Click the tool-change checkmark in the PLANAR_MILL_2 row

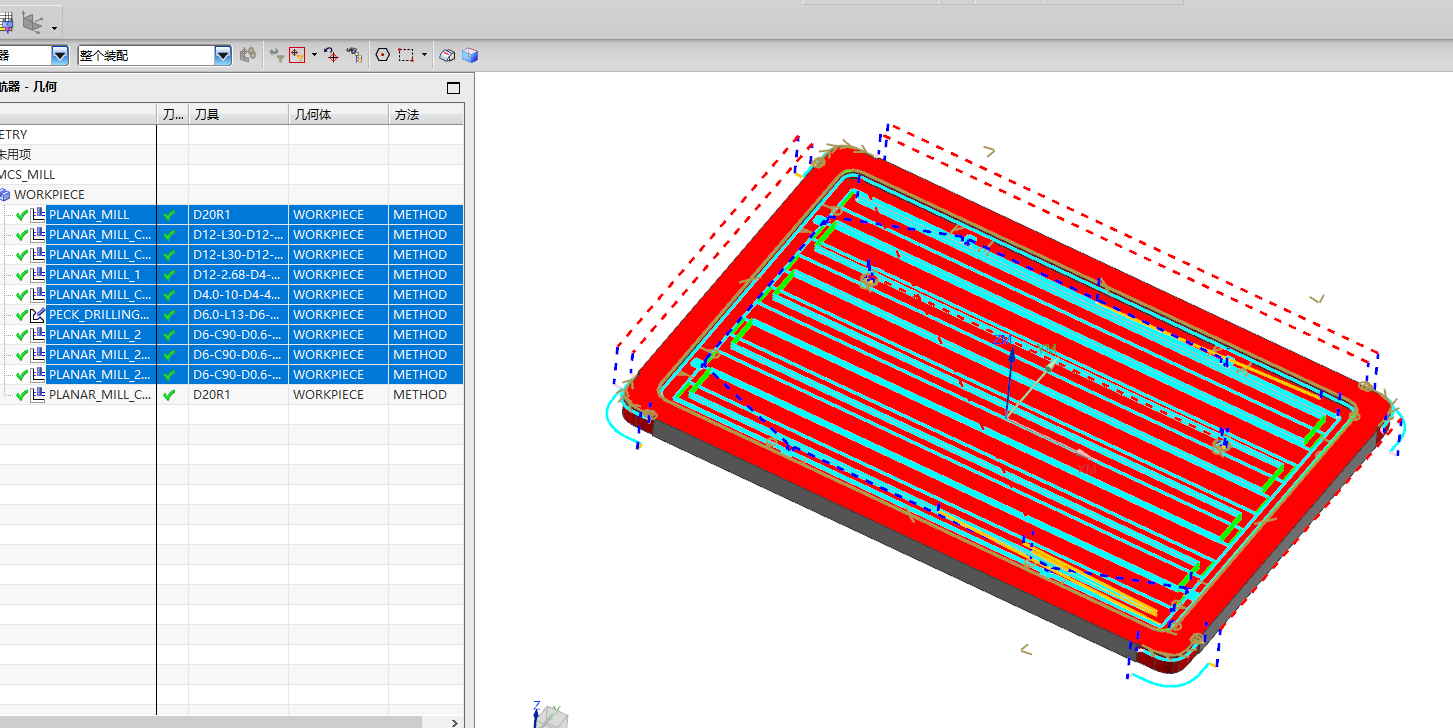click(170, 335)
